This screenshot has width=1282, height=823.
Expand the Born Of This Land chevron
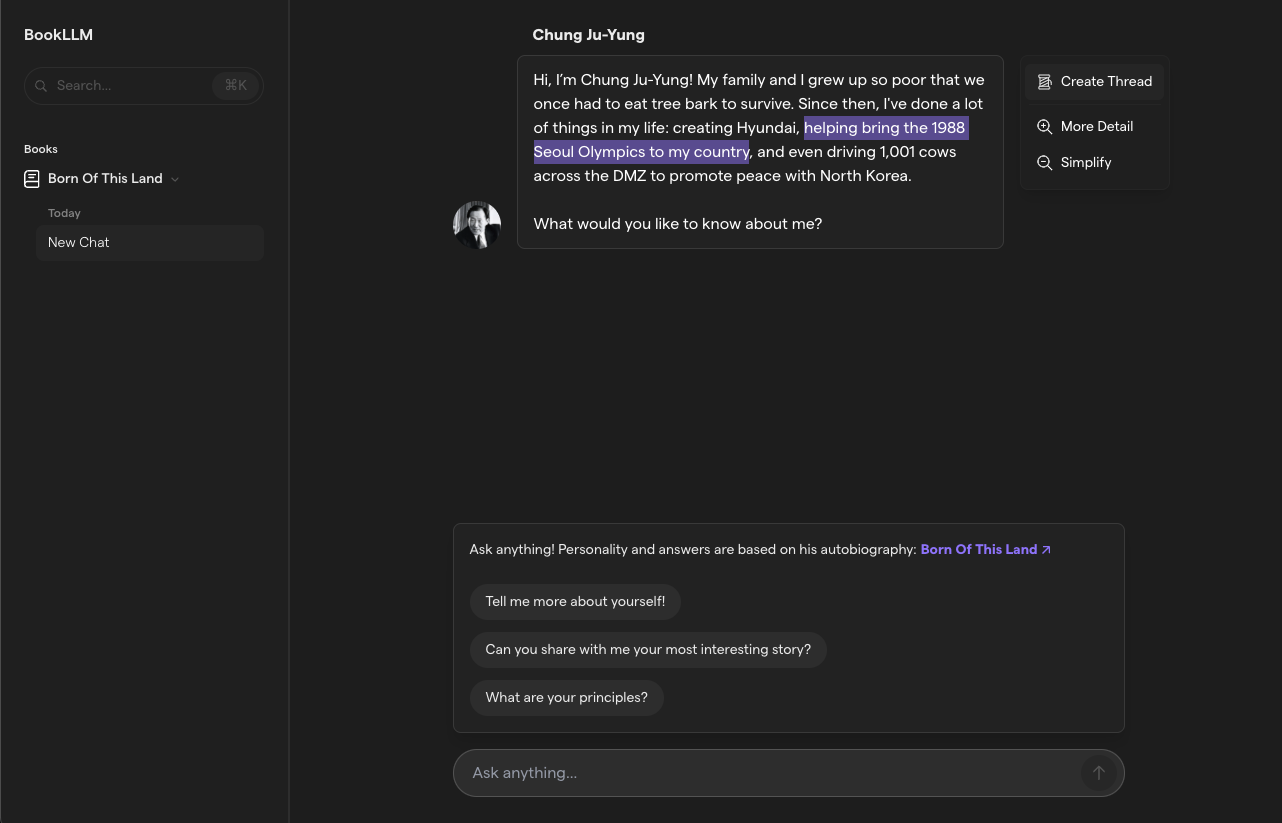(175, 179)
